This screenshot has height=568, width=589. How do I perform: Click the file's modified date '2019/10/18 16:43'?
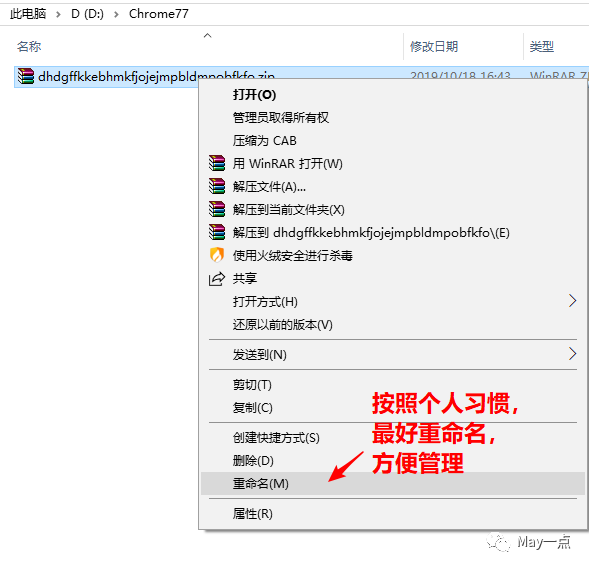click(460, 75)
